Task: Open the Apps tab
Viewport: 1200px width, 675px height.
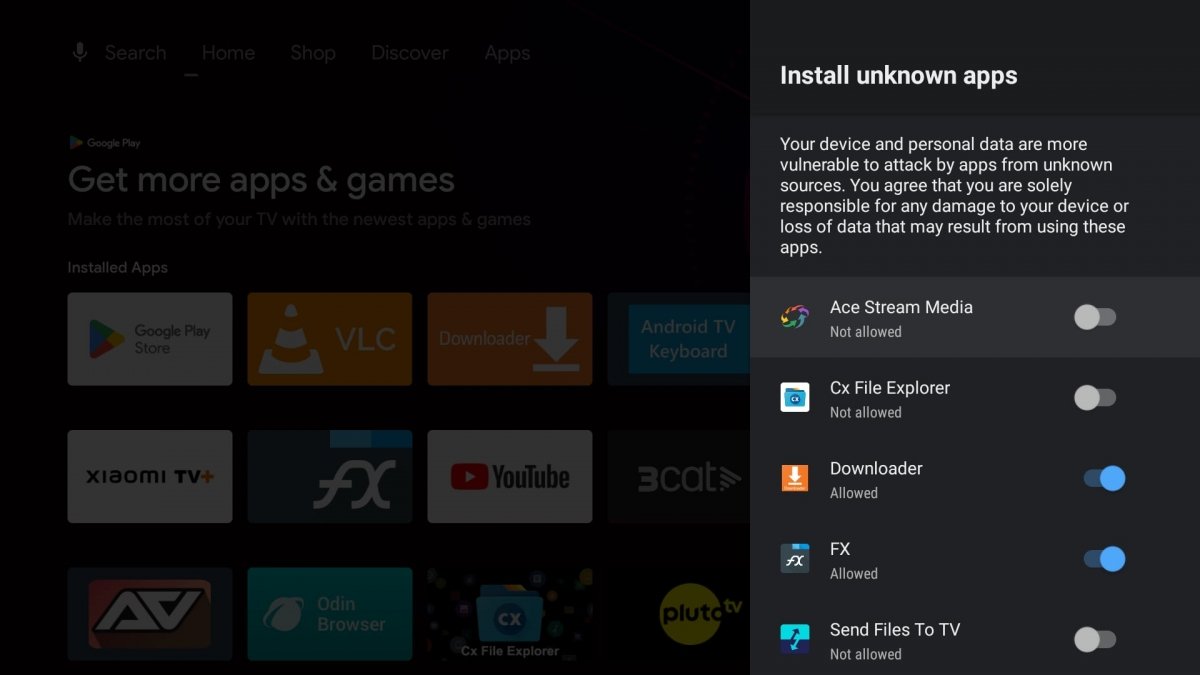Action: [507, 53]
